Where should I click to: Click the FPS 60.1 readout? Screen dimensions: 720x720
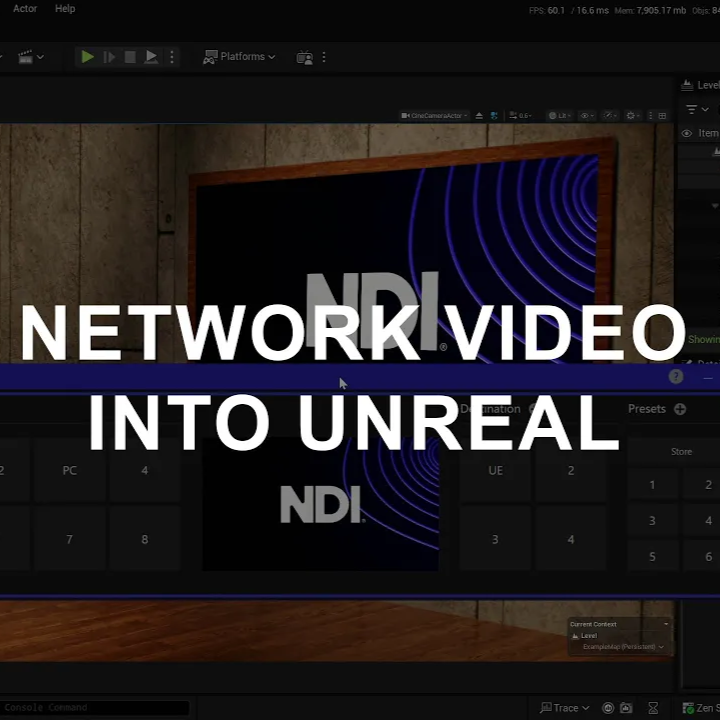547,10
